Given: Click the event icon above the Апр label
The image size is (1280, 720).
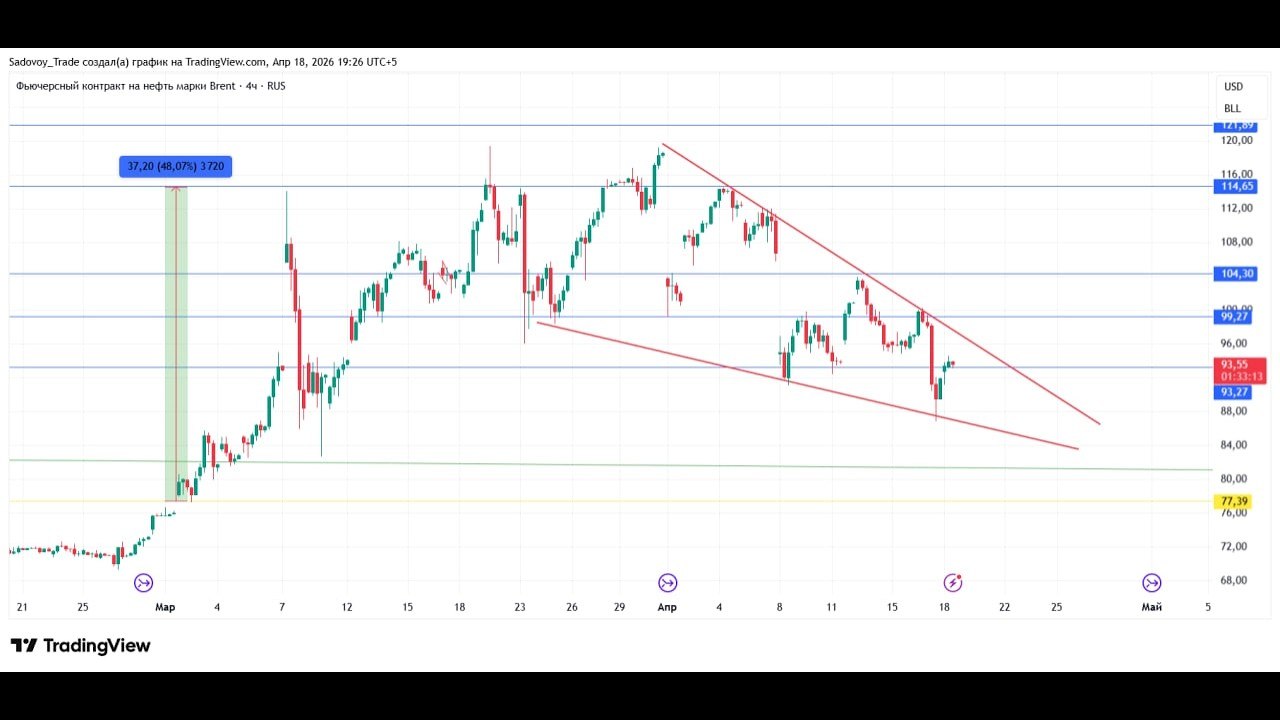Looking at the screenshot, I should coord(667,583).
